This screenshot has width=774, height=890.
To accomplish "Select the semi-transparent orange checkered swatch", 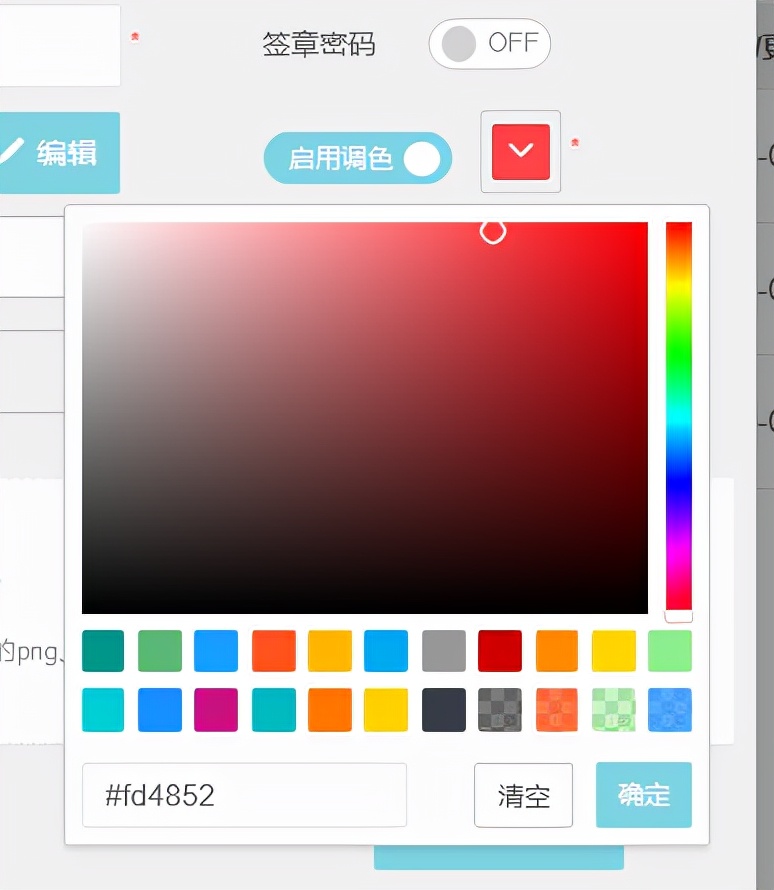I will 557,710.
